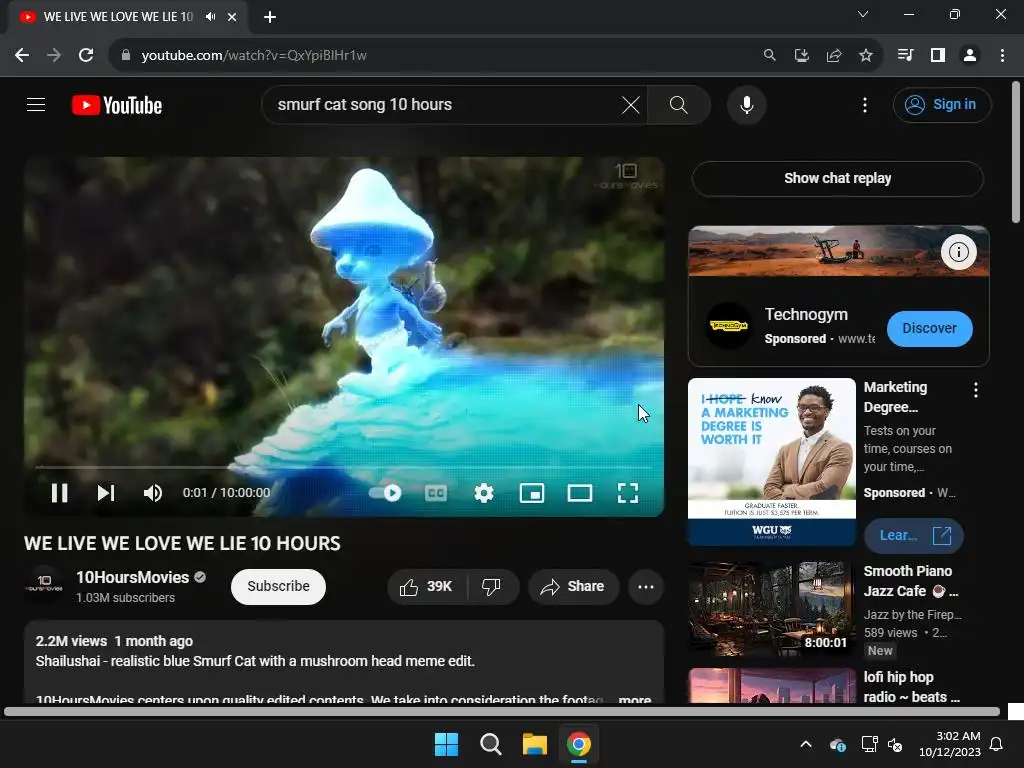Search with your voice microphone
This screenshot has width=1024, height=768.
tap(746, 104)
